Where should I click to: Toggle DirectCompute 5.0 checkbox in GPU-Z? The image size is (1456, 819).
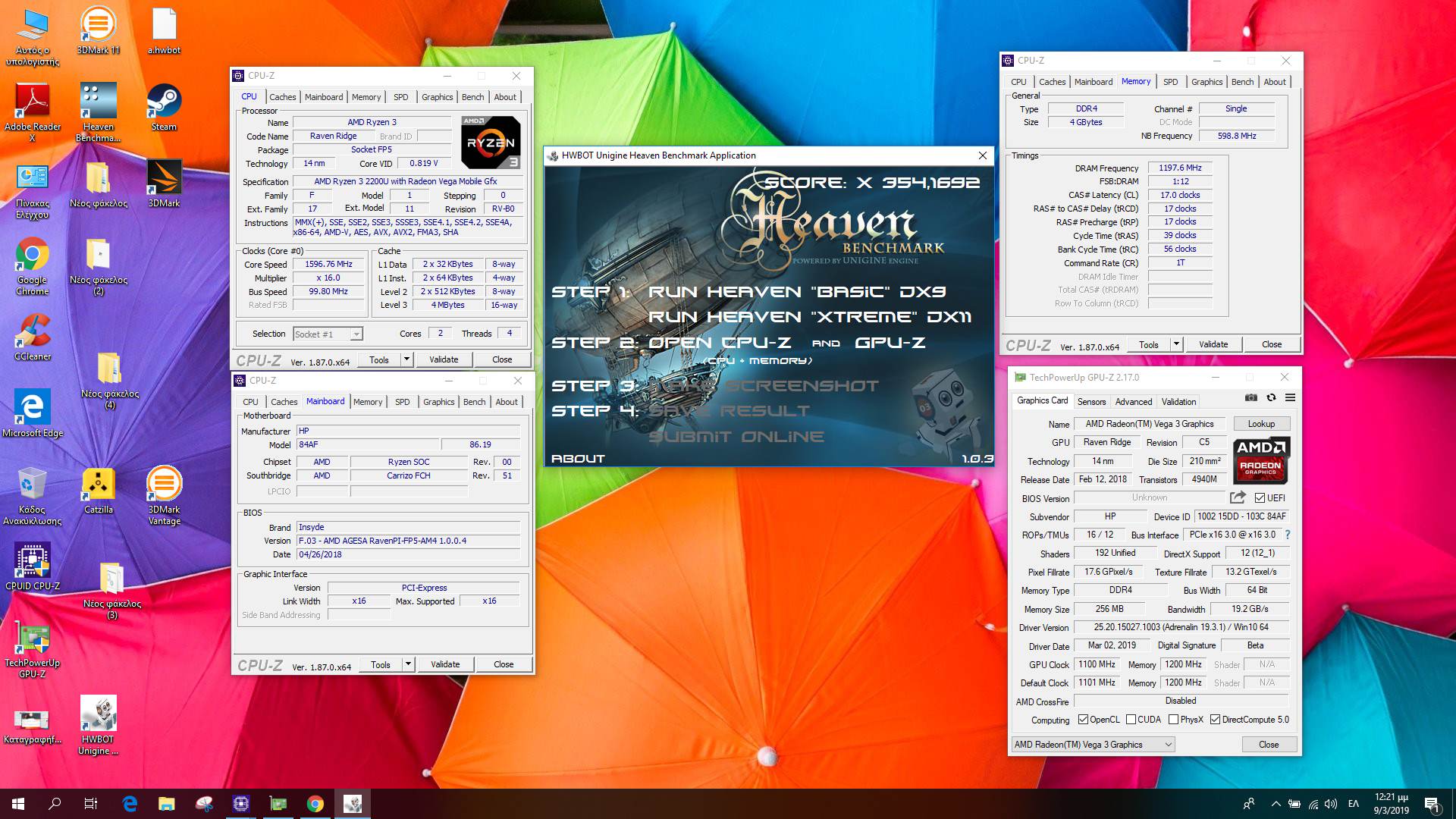pyautogui.click(x=1215, y=720)
